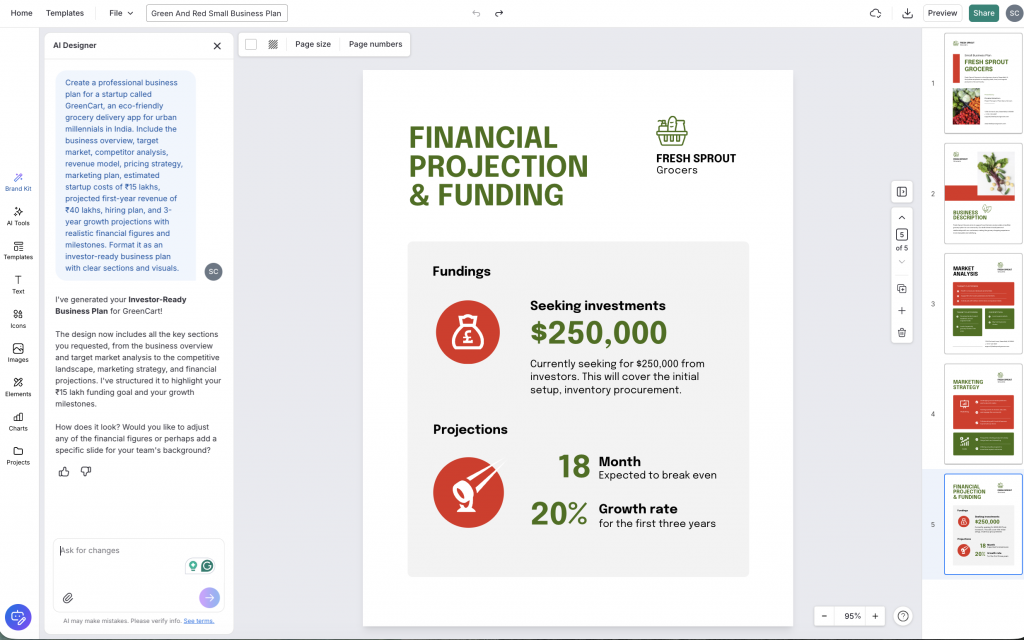Delete the current page
The height and width of the screenshot is (640, 1024).
[902, 333]
